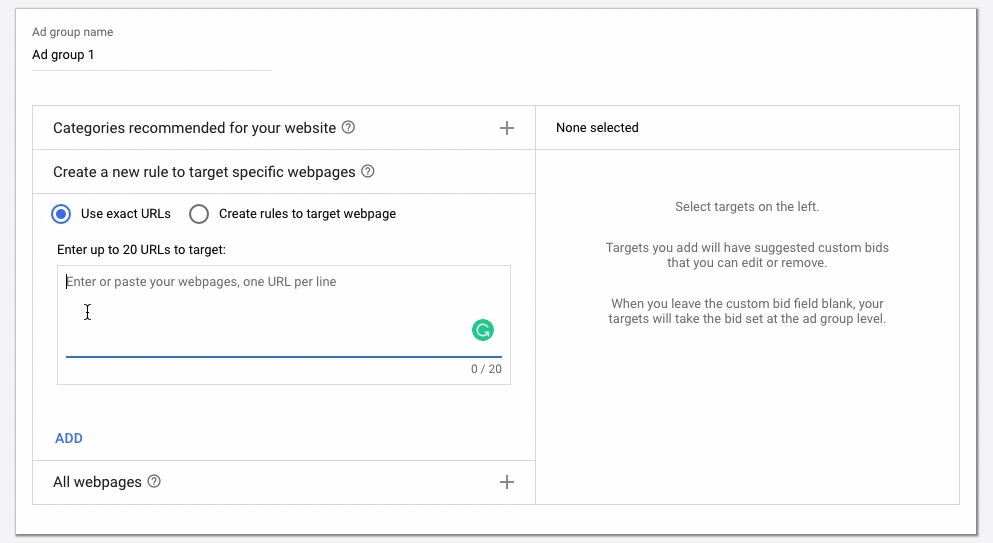
Task: Open help for Categories recommended for your website
Action: 348,127
